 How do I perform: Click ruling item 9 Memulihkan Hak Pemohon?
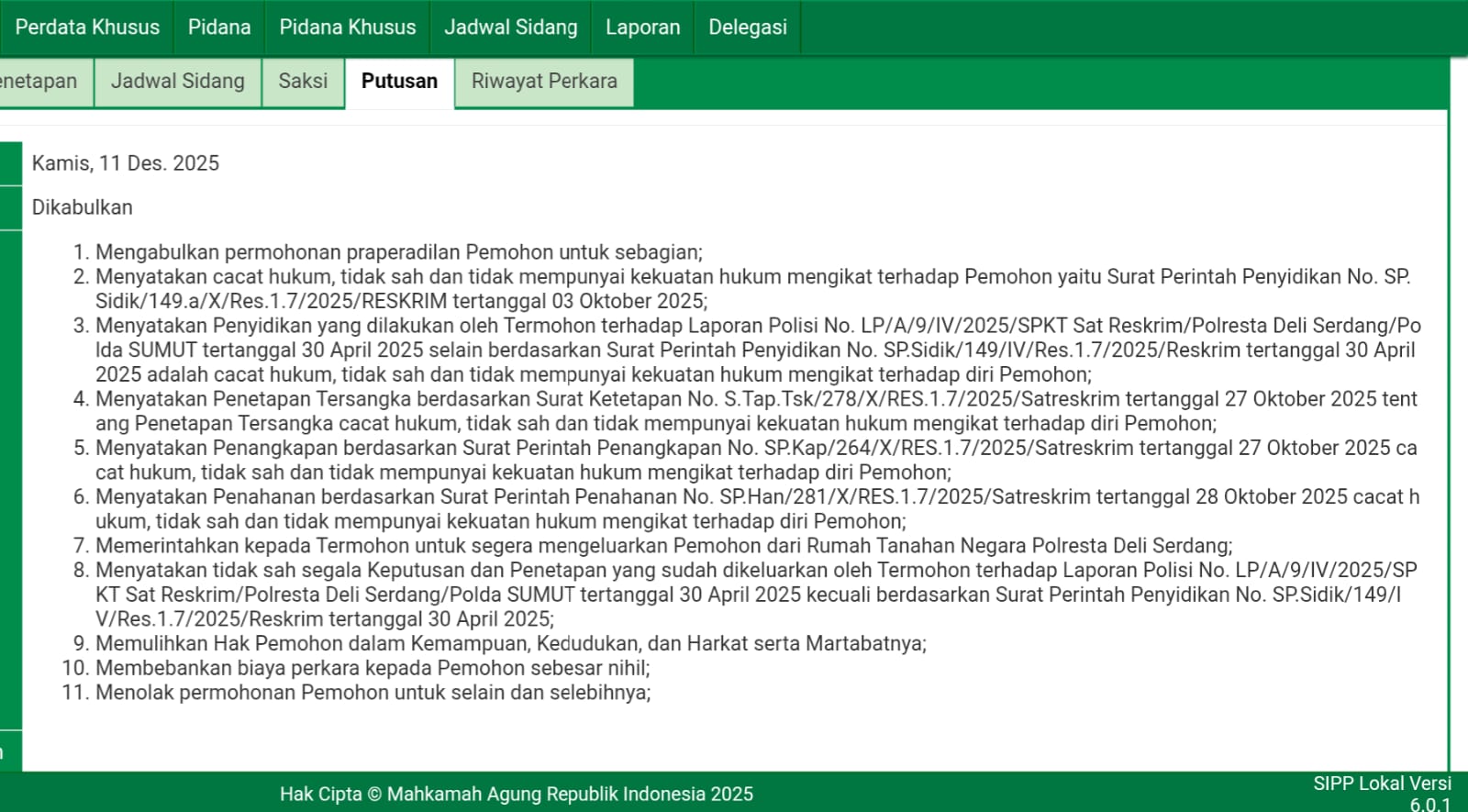tap(510, 643)
